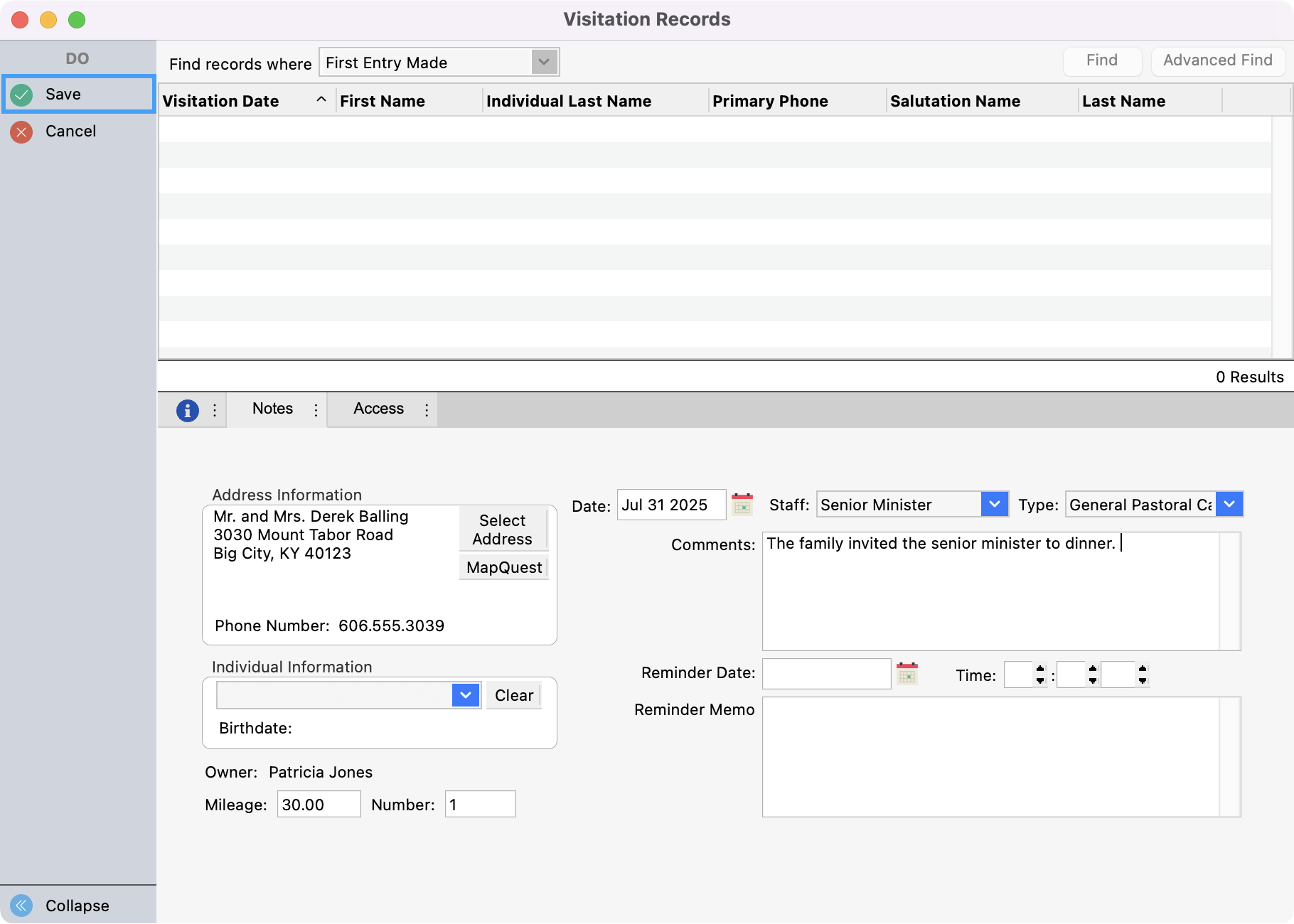Toggle the Visitation Date sort arrow
The image size is (1294, 924).
click(321, 100)
